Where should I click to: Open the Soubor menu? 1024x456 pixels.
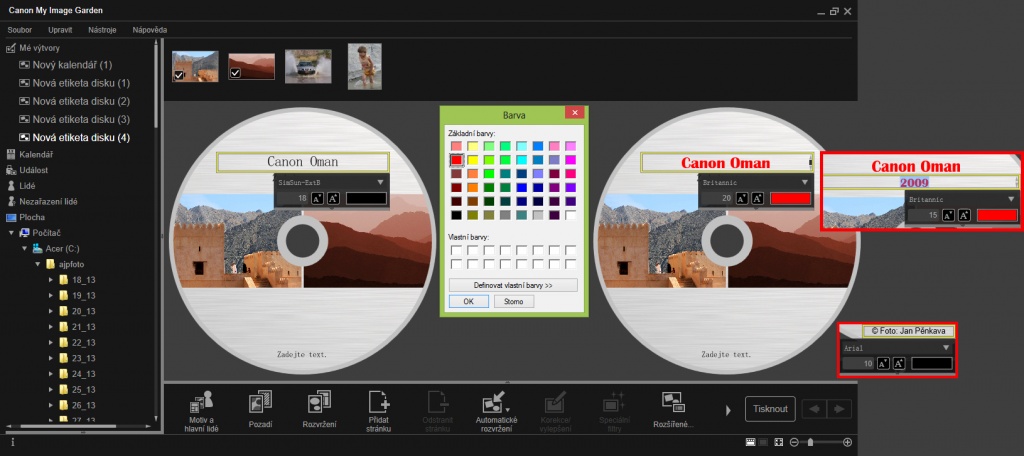point(20,30)
